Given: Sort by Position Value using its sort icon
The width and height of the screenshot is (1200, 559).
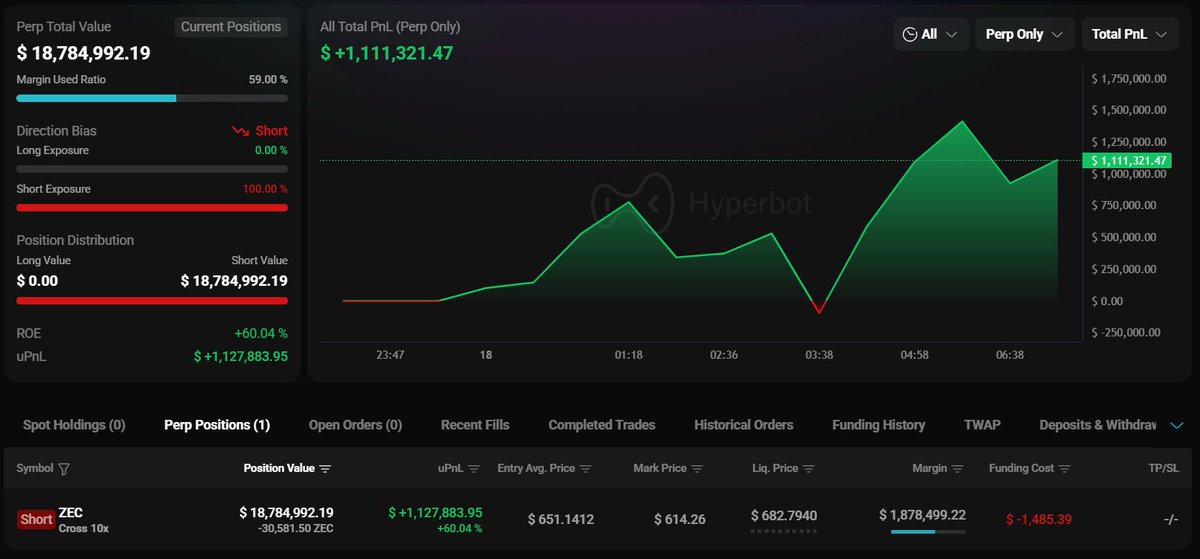Looking at the screenshot, I should (x=325, y=469).
